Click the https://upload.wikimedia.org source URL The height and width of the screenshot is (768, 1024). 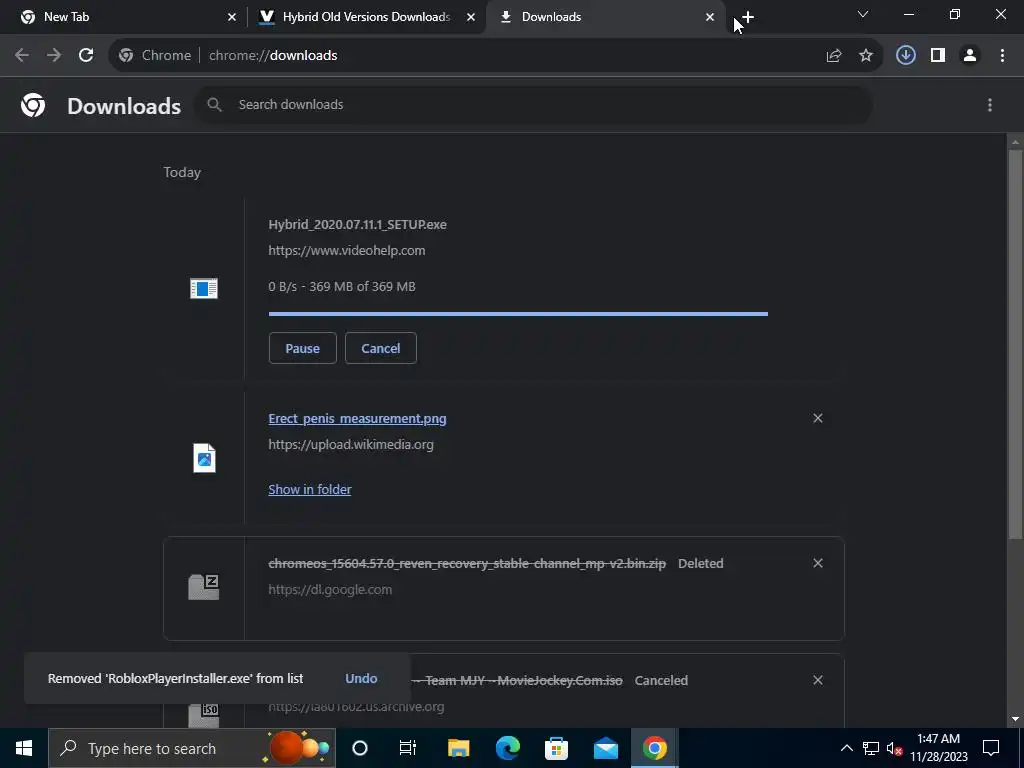click(x=351, y=445)
